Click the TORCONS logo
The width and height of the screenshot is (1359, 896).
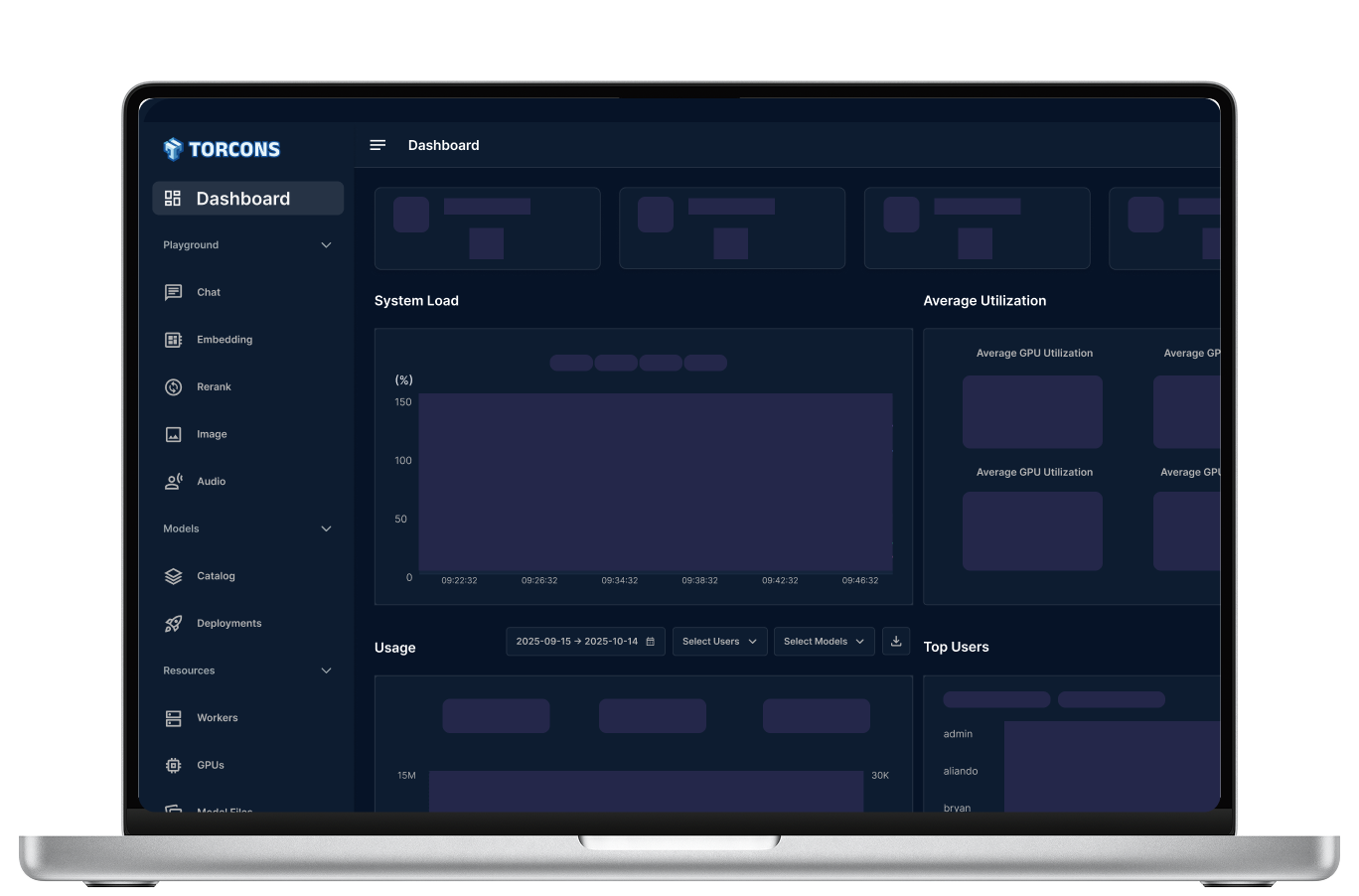(x=222, y=149)
